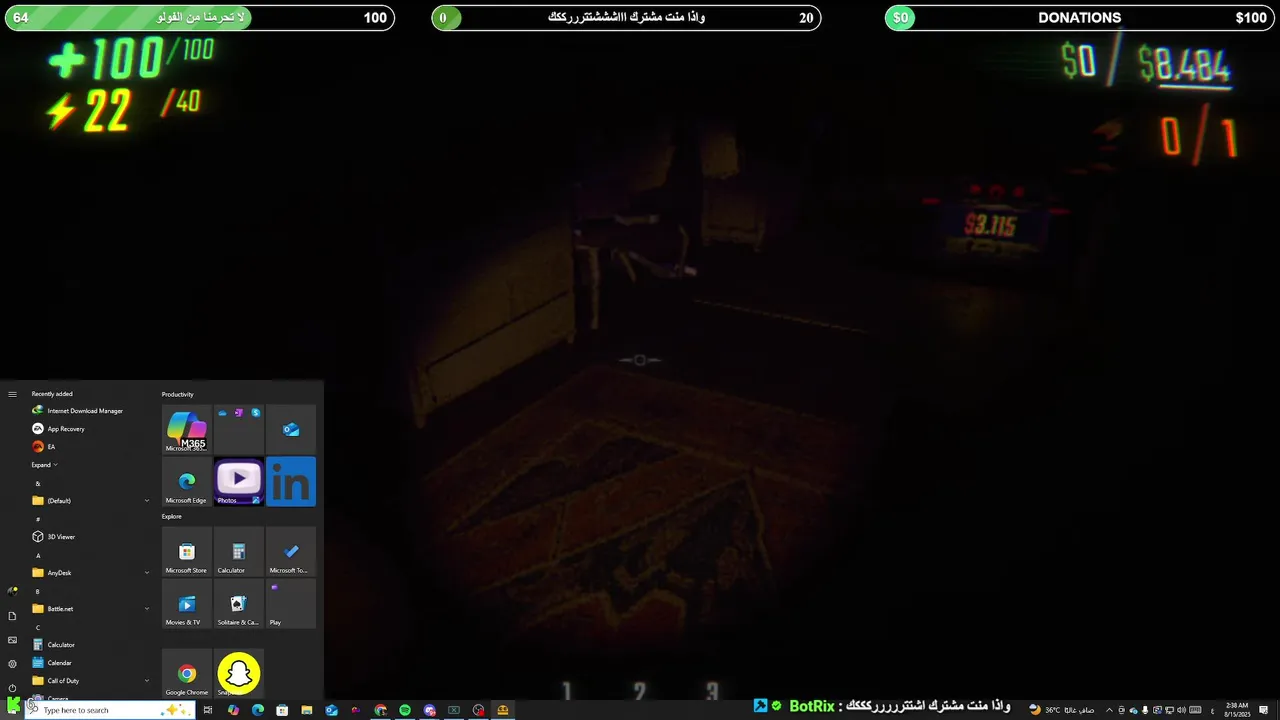Show hidden system tray icons
Viewport: 1280px width, 720px height.
(x=1108, y=710)
